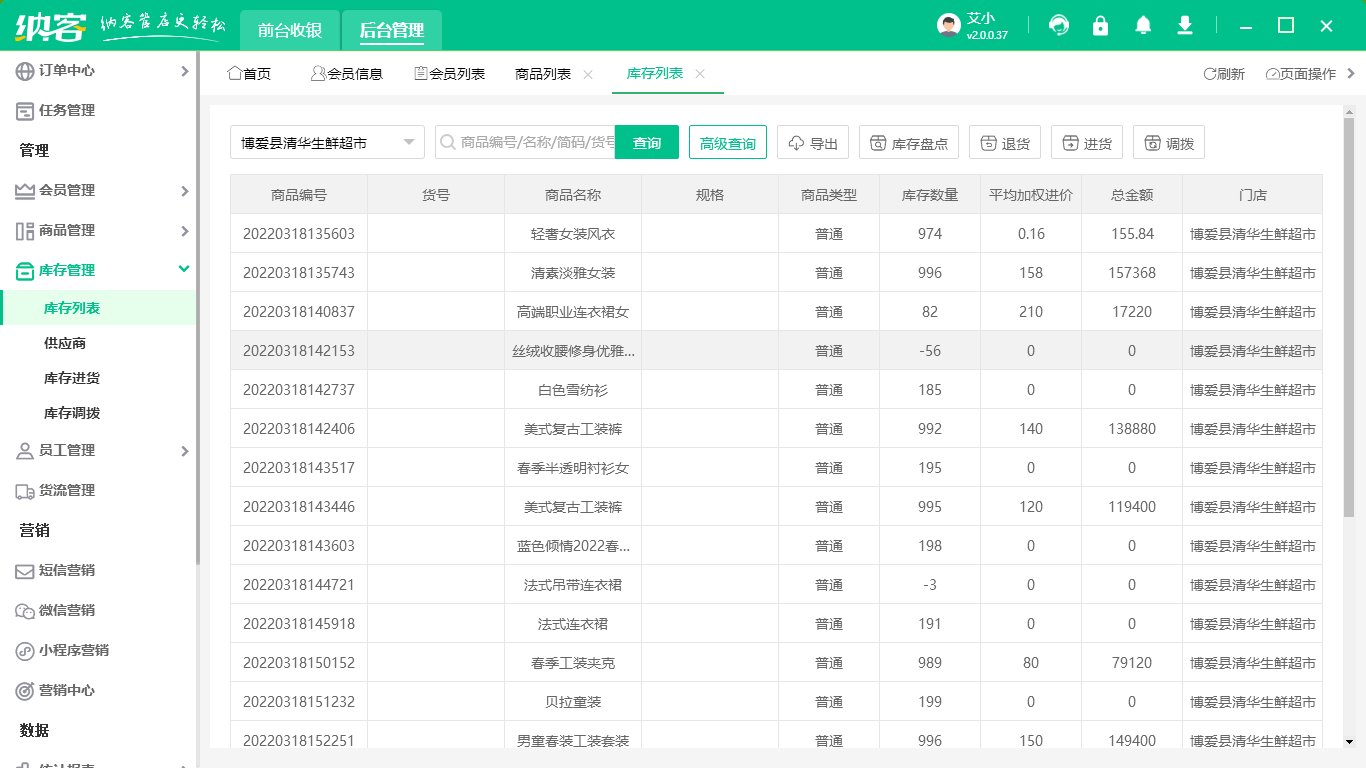Open the 页面操作 menu
1366x768 pixels.
1301,74
